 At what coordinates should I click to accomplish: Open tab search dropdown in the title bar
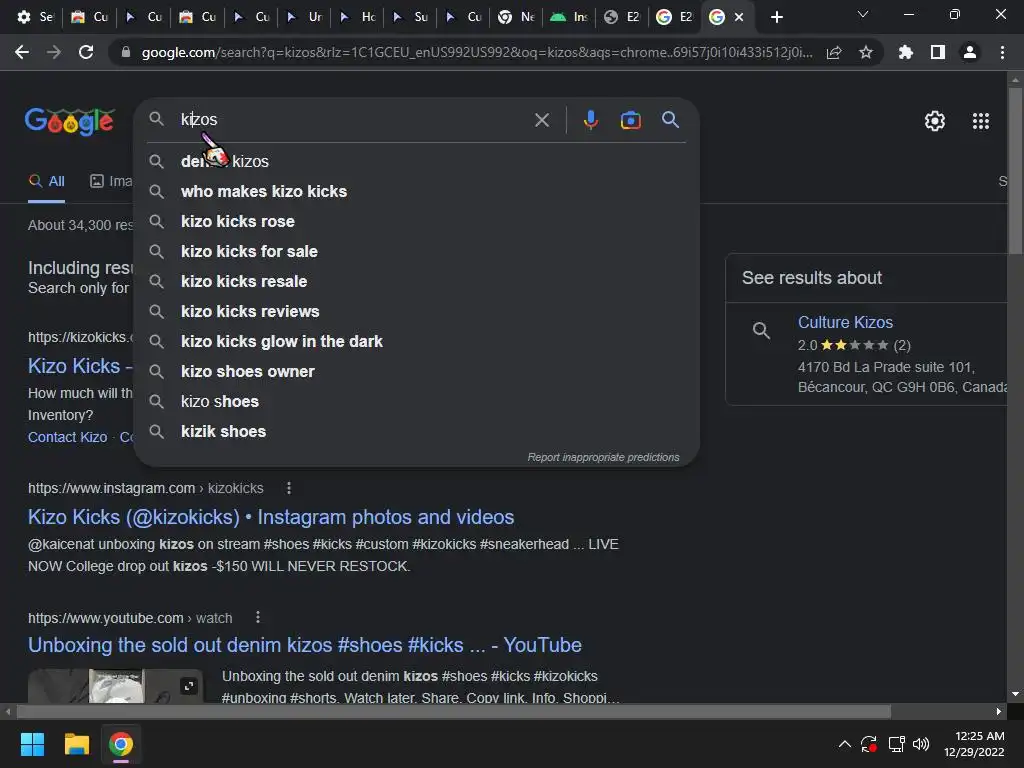click(x=863, y=14)
